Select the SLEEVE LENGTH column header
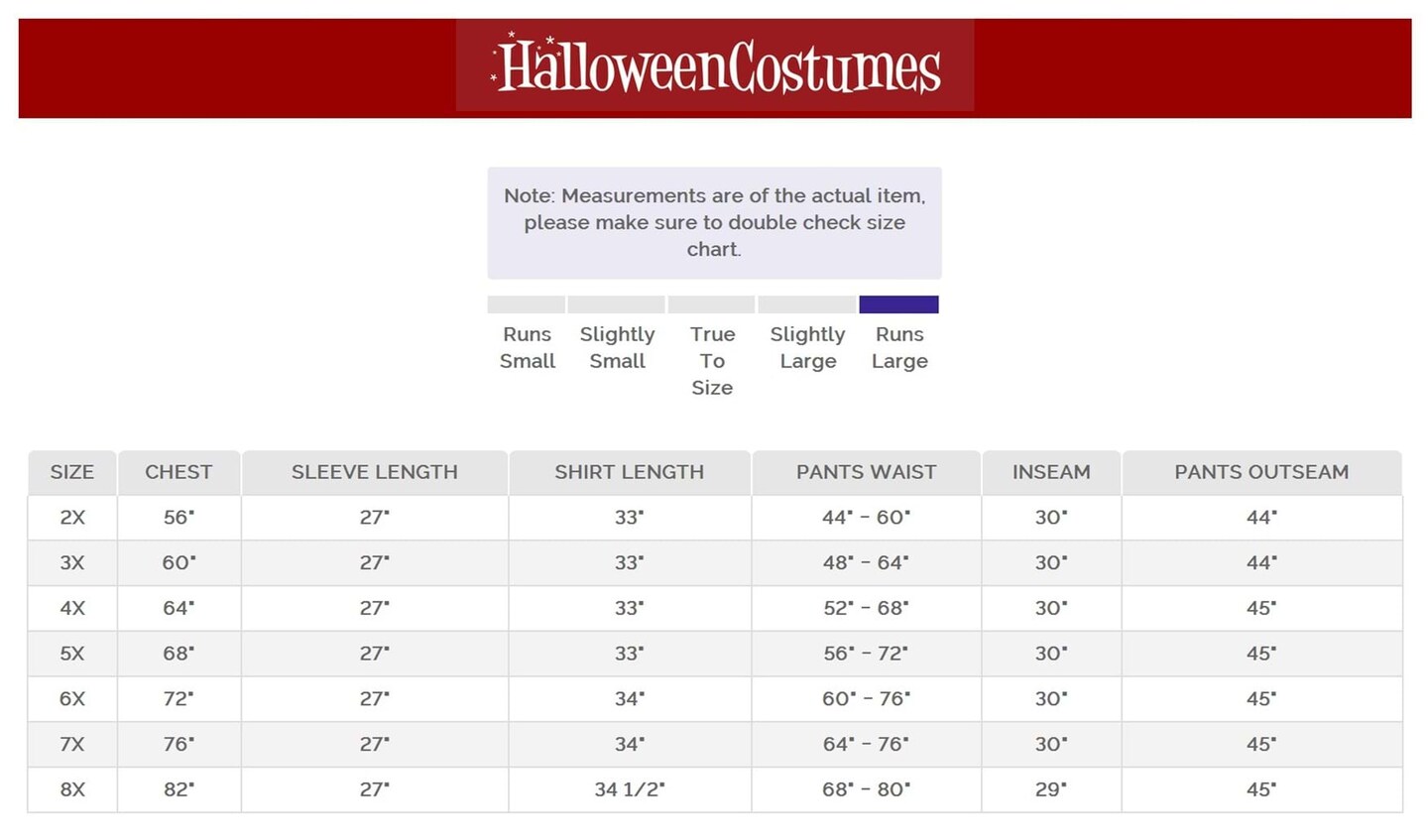Screen dimensions: 1428x840 (374, 472)
